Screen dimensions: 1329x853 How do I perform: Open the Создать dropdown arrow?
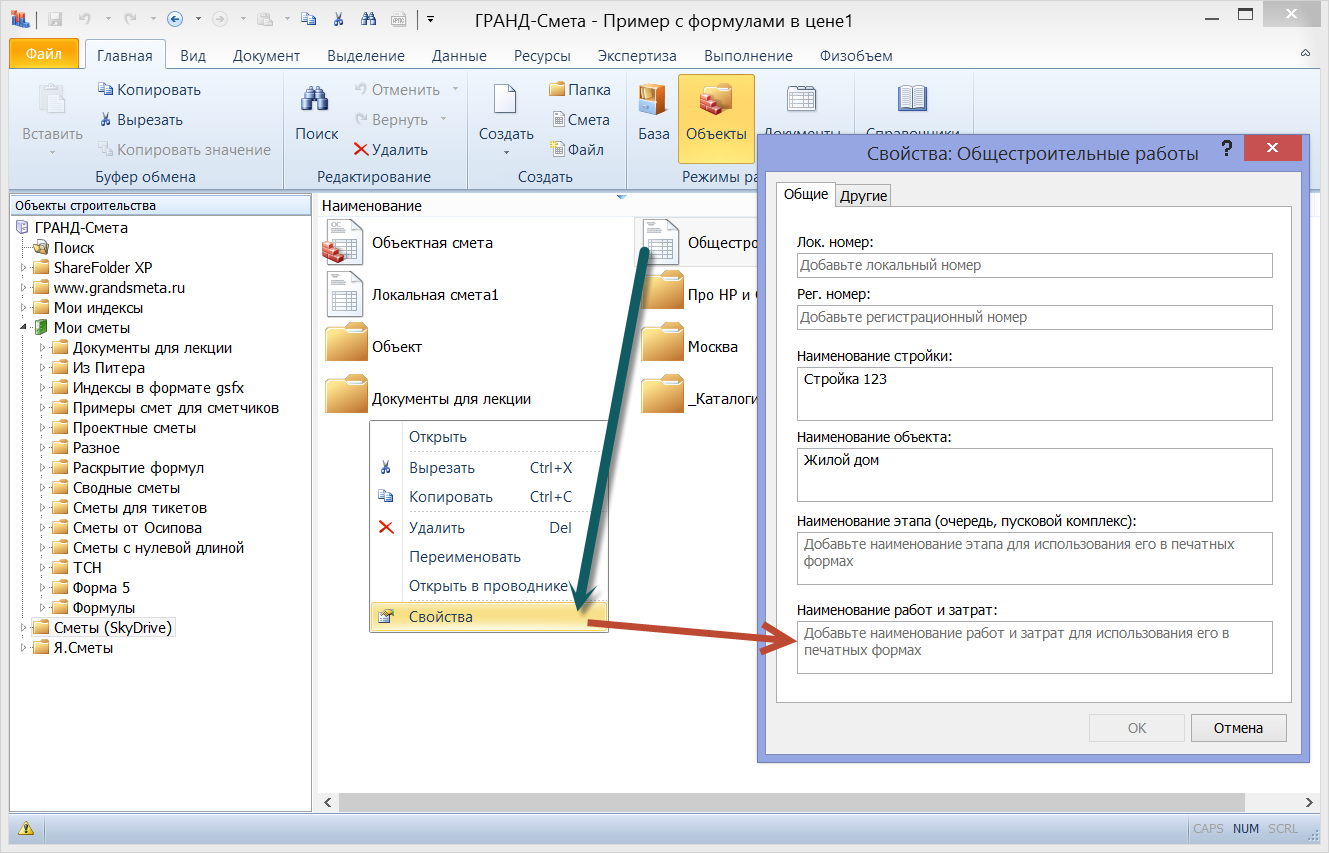pos(506,152)
